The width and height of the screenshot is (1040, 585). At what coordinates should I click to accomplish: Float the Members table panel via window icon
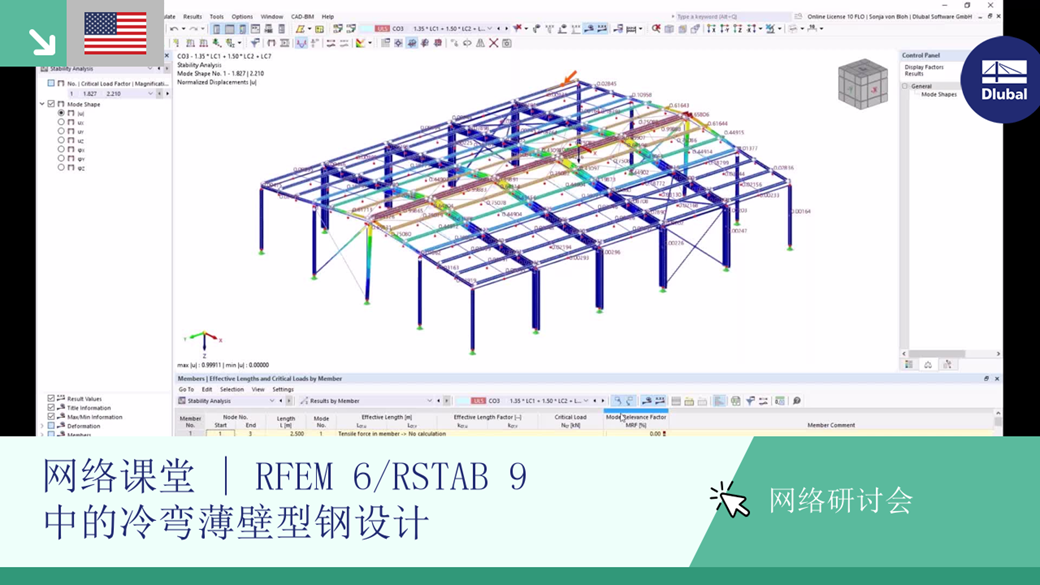click(986, 379)
